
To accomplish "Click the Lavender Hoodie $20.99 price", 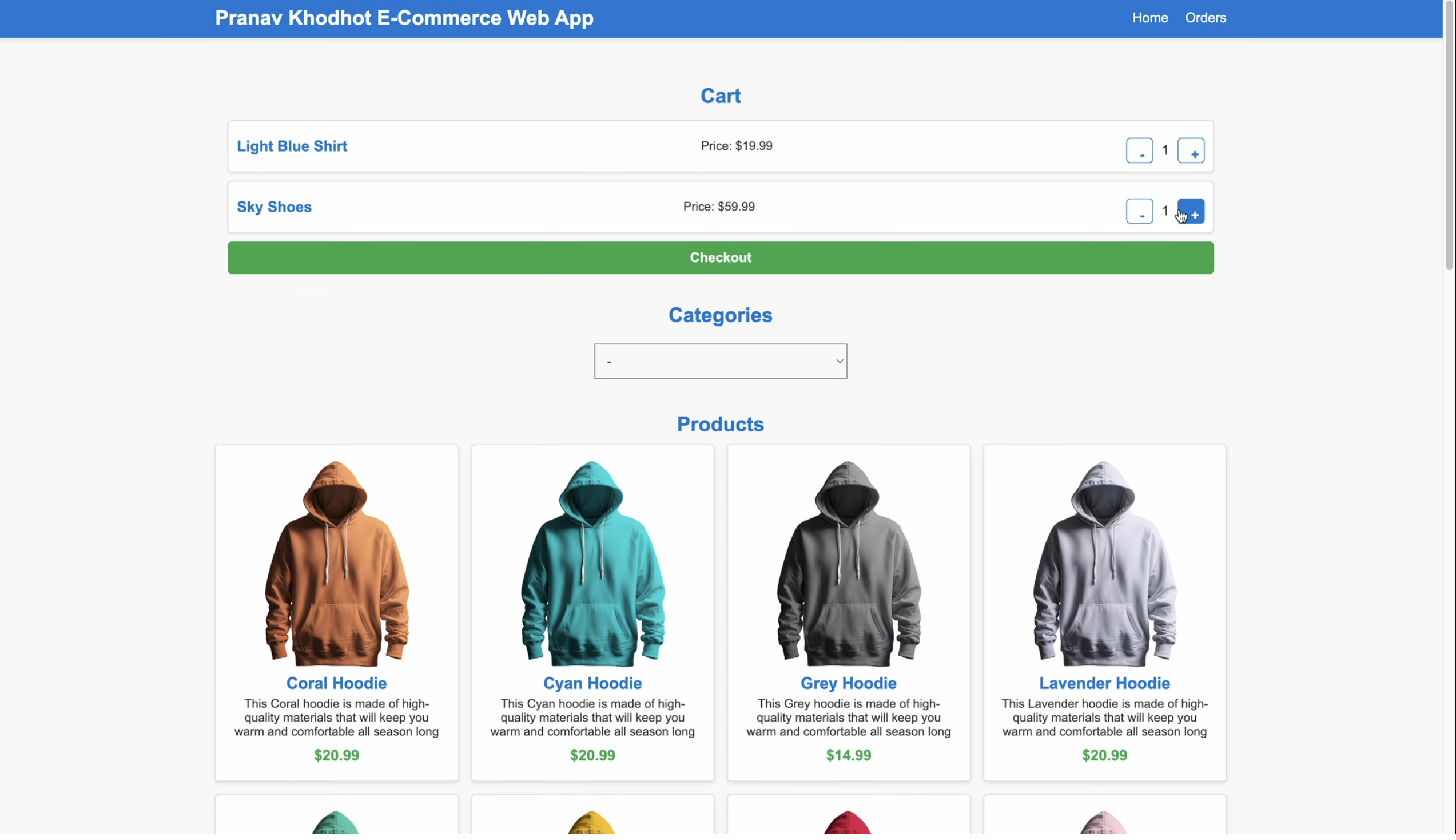I will [x=1104, y=756].
